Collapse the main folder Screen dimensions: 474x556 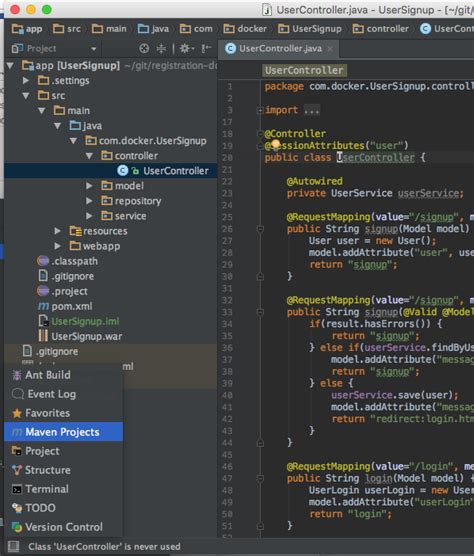41,111
